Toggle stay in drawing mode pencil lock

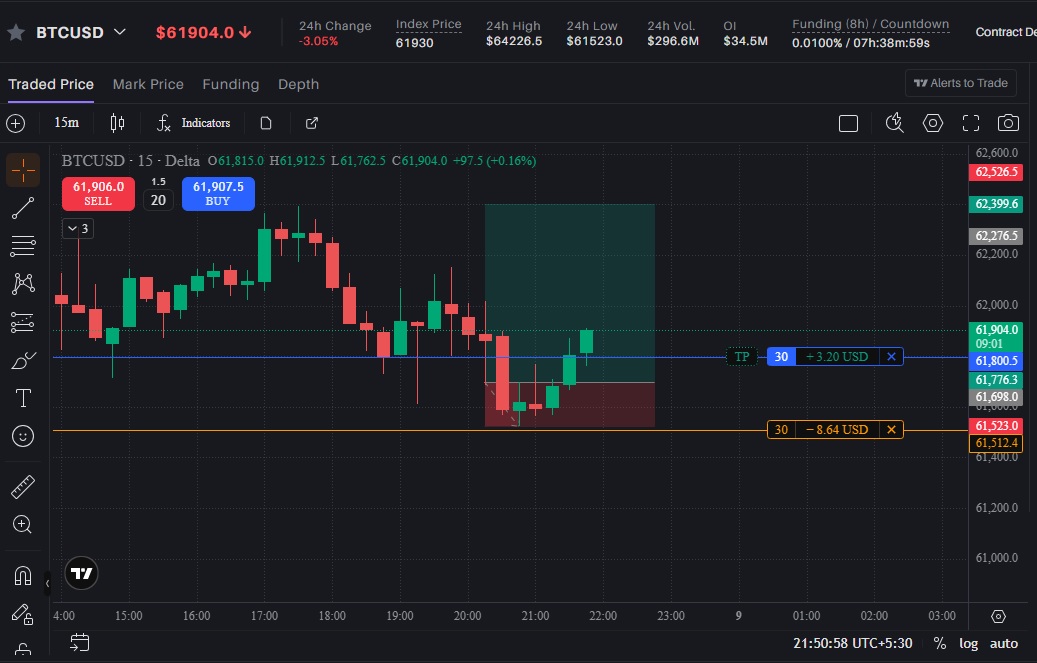22,614
